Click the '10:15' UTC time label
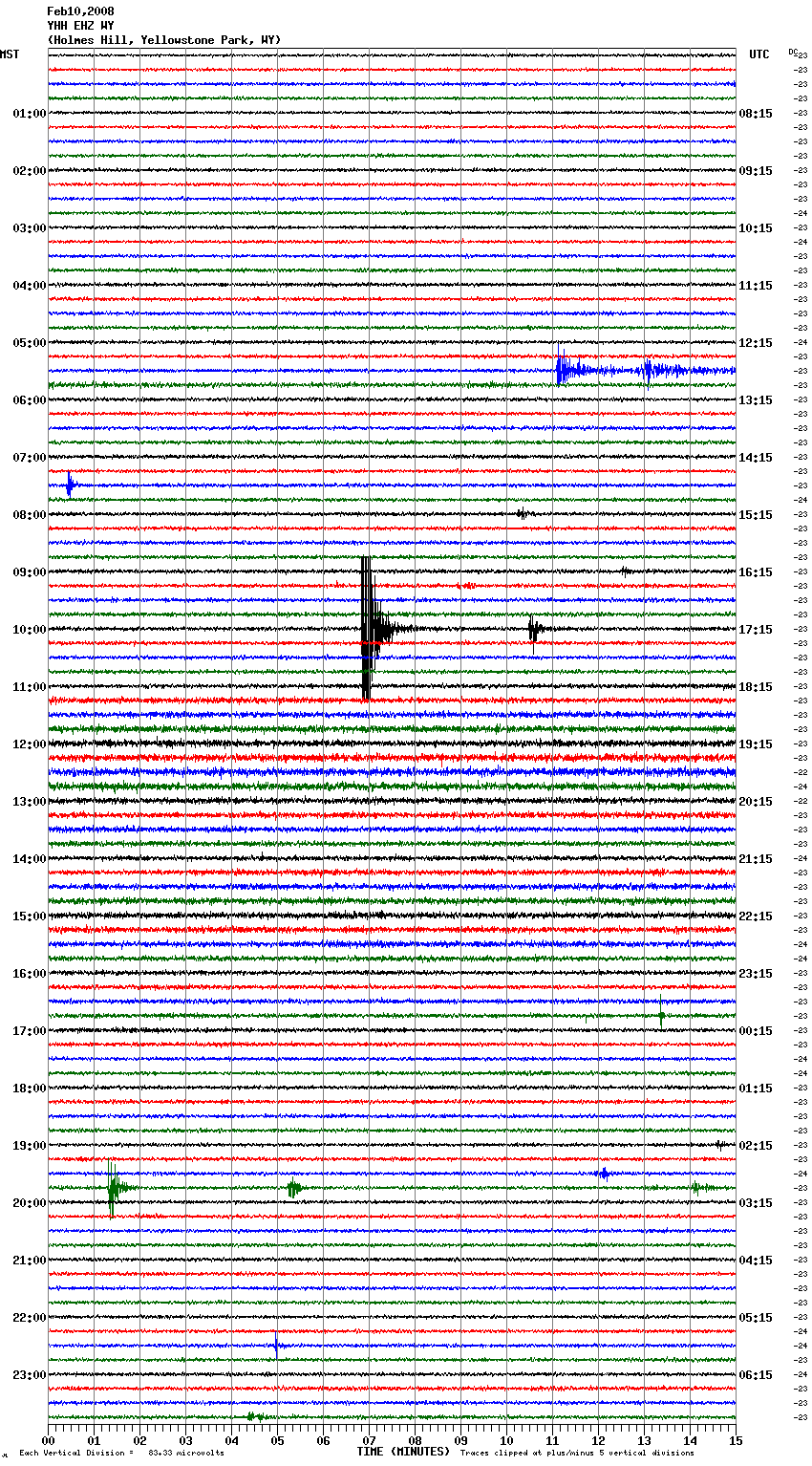812x1466 pixels. tap(756, 228)
